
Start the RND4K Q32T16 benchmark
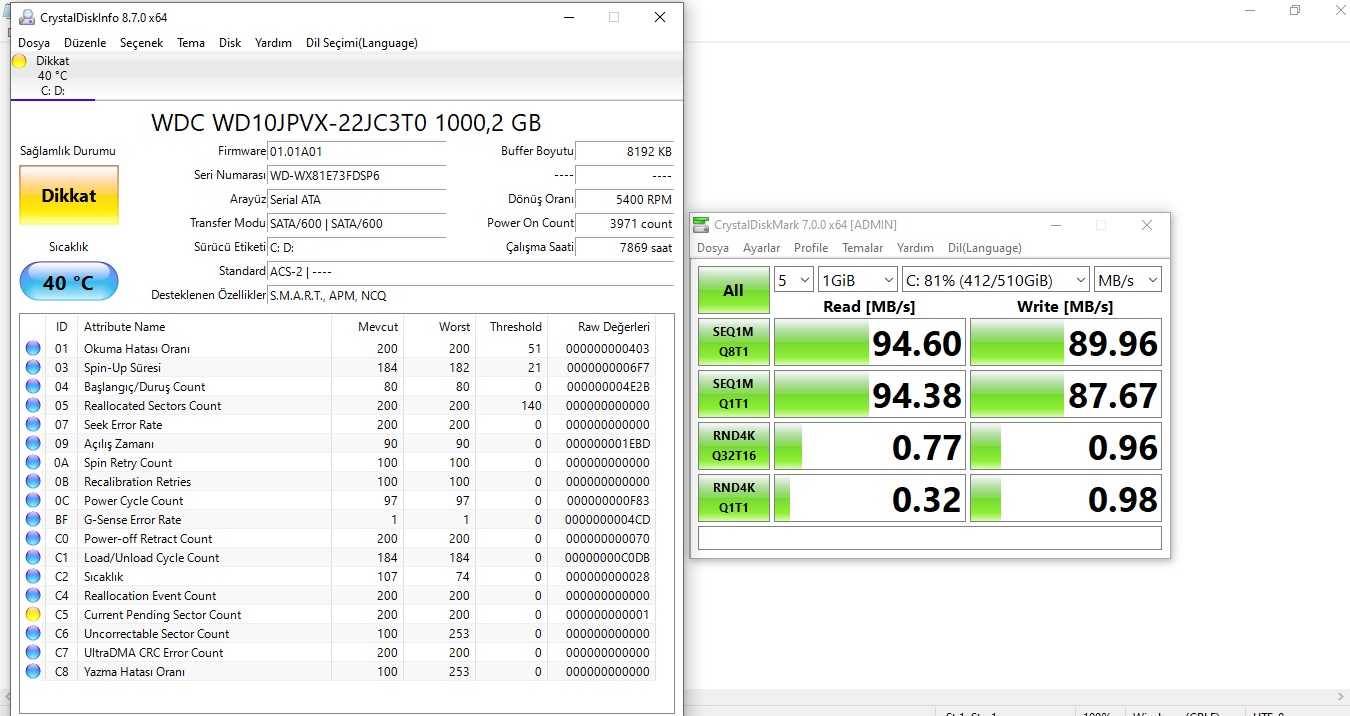(x=734, y=446)
